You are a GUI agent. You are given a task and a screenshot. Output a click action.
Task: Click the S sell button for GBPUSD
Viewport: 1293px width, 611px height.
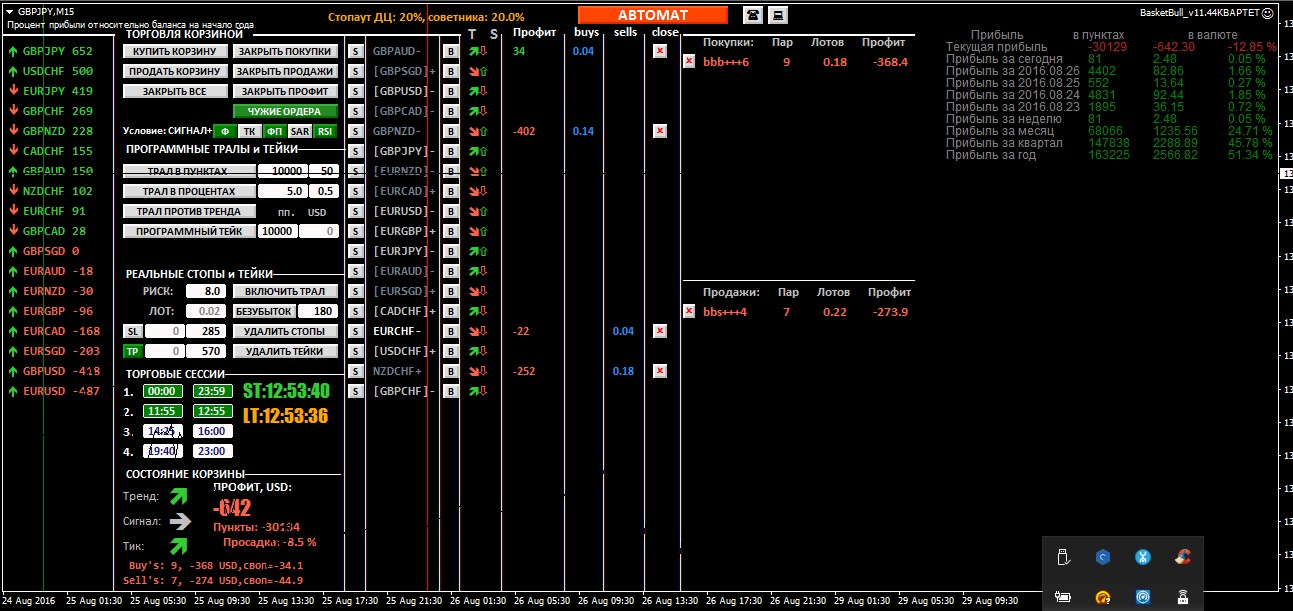point(355,91)
